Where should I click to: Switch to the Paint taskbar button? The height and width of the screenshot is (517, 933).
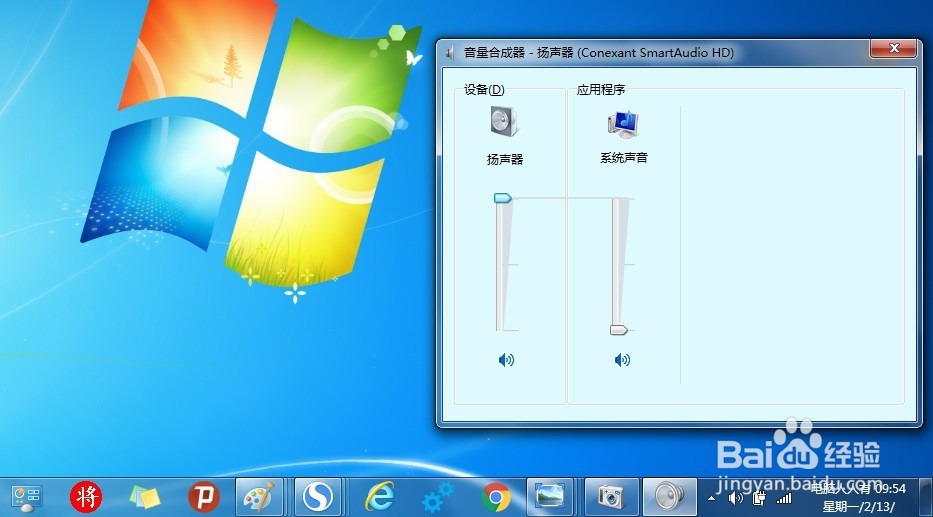click(259, 497)
